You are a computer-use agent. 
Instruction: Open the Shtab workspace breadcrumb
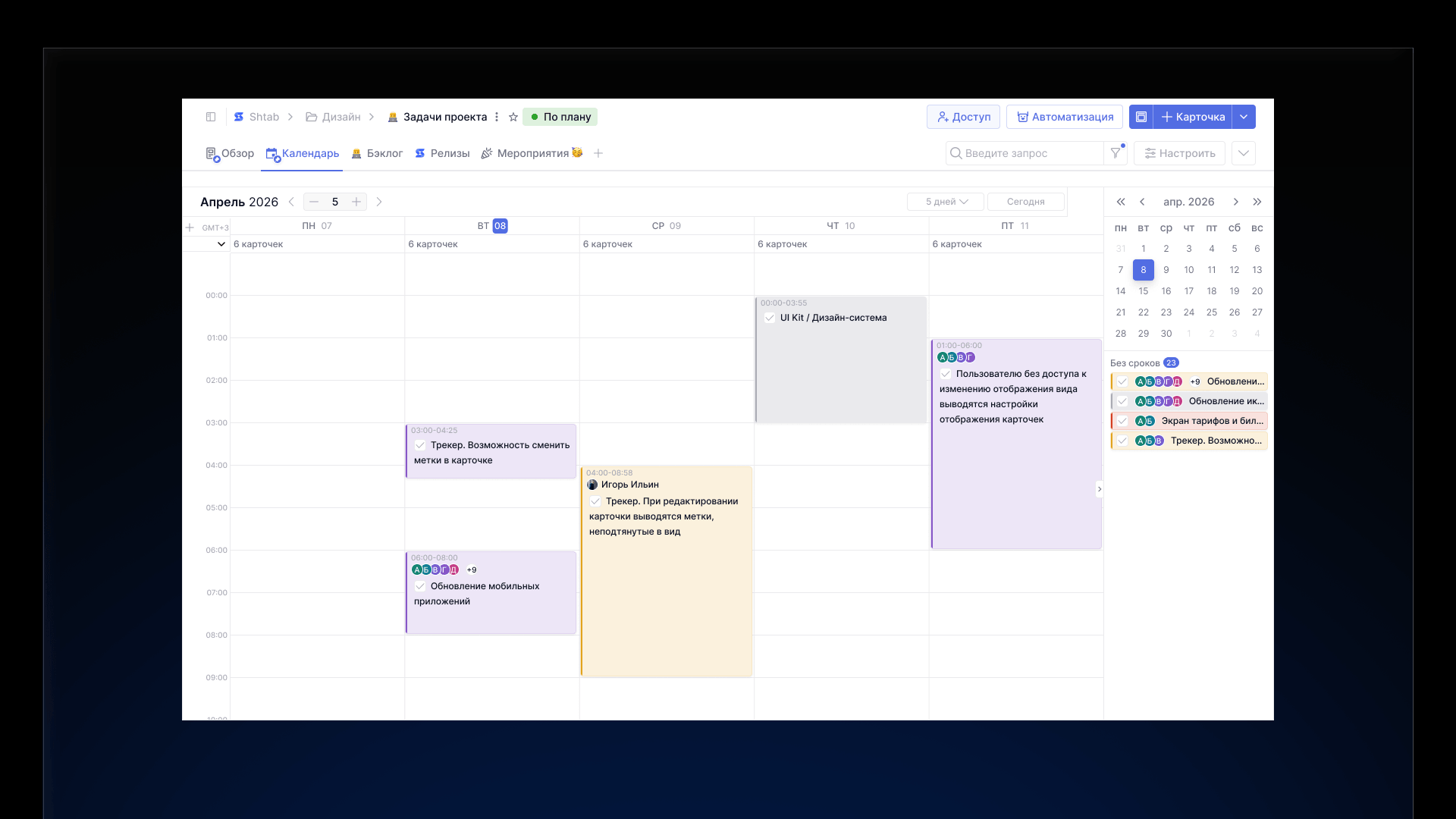[256, 117]
